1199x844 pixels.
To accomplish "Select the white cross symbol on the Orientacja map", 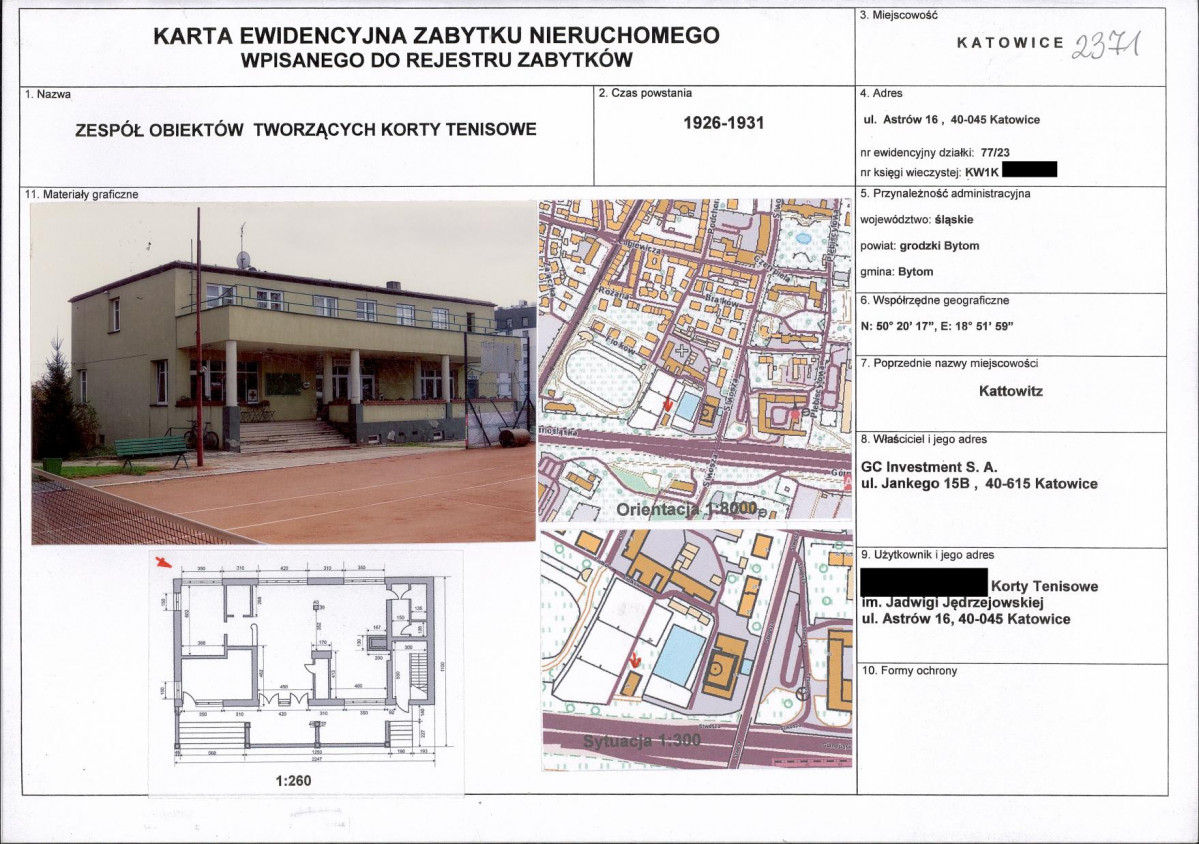I will tap(682, 352).
